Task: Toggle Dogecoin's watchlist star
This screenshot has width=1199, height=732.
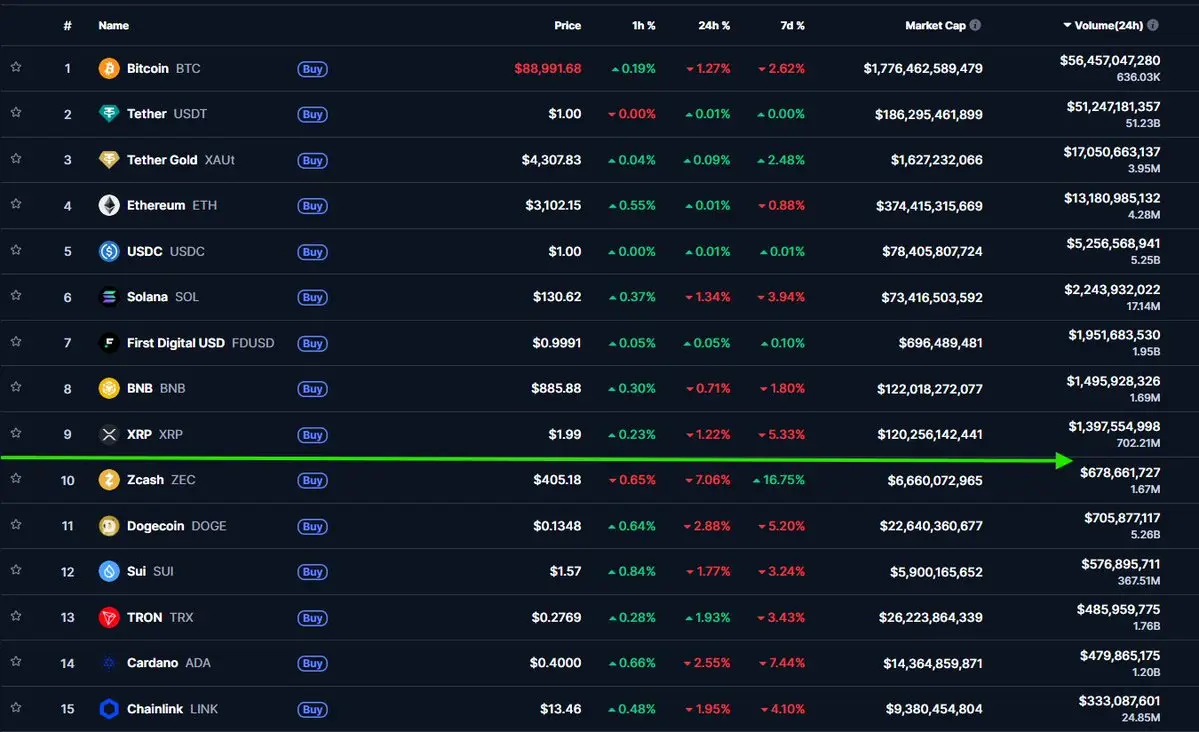Action: pos(16,525)
